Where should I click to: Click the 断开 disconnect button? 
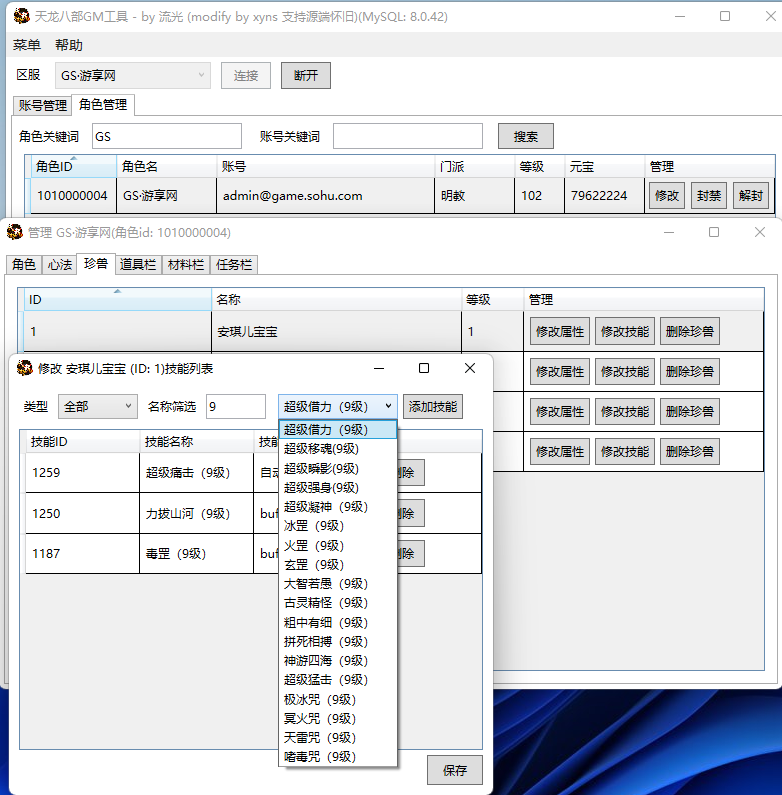click(306, 76)
